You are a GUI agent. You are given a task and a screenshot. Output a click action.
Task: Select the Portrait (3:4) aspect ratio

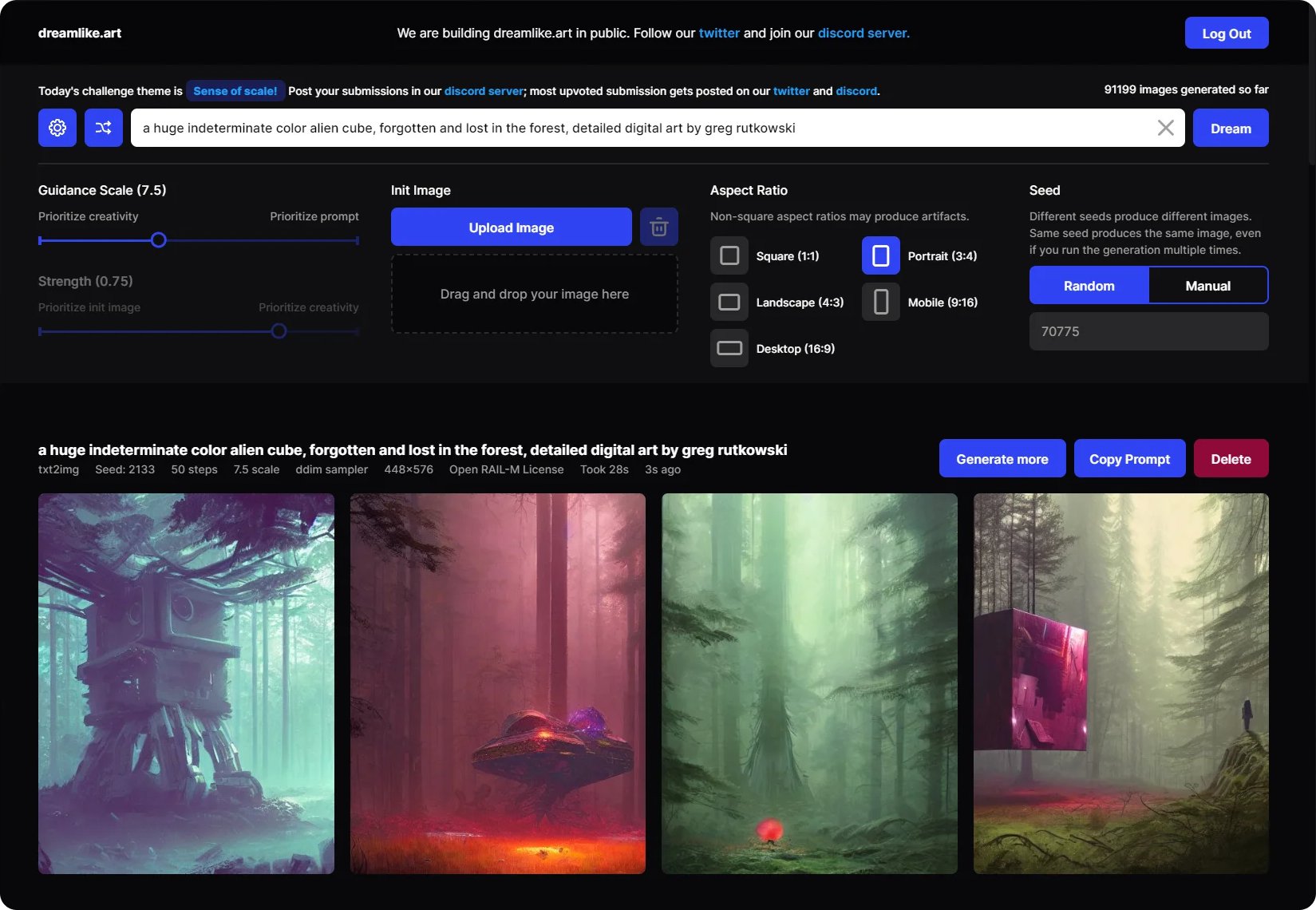[881, 255]
